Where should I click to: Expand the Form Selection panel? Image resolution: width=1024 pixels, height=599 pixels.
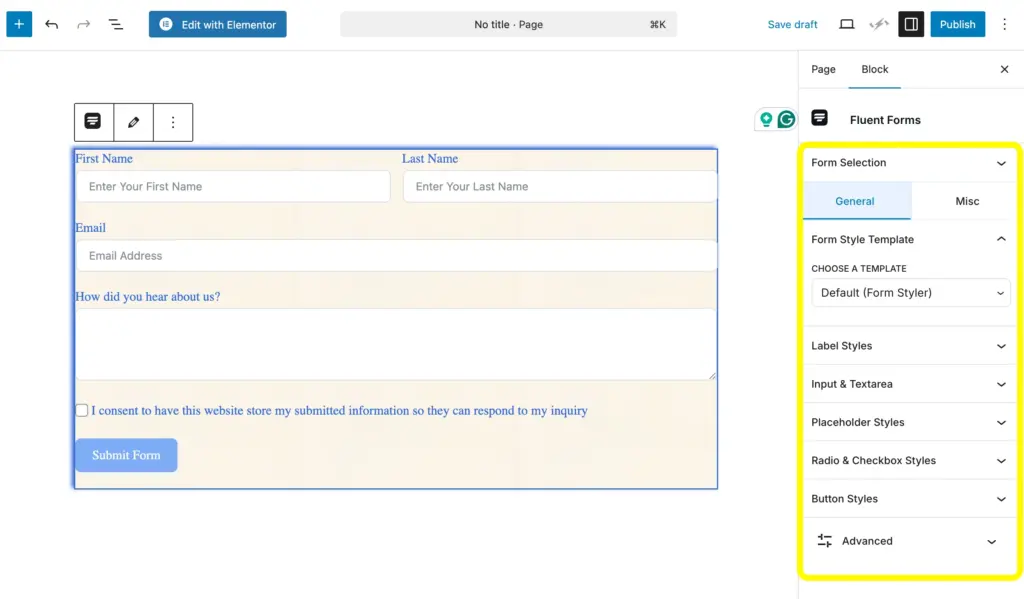click(x=909, y=163)
